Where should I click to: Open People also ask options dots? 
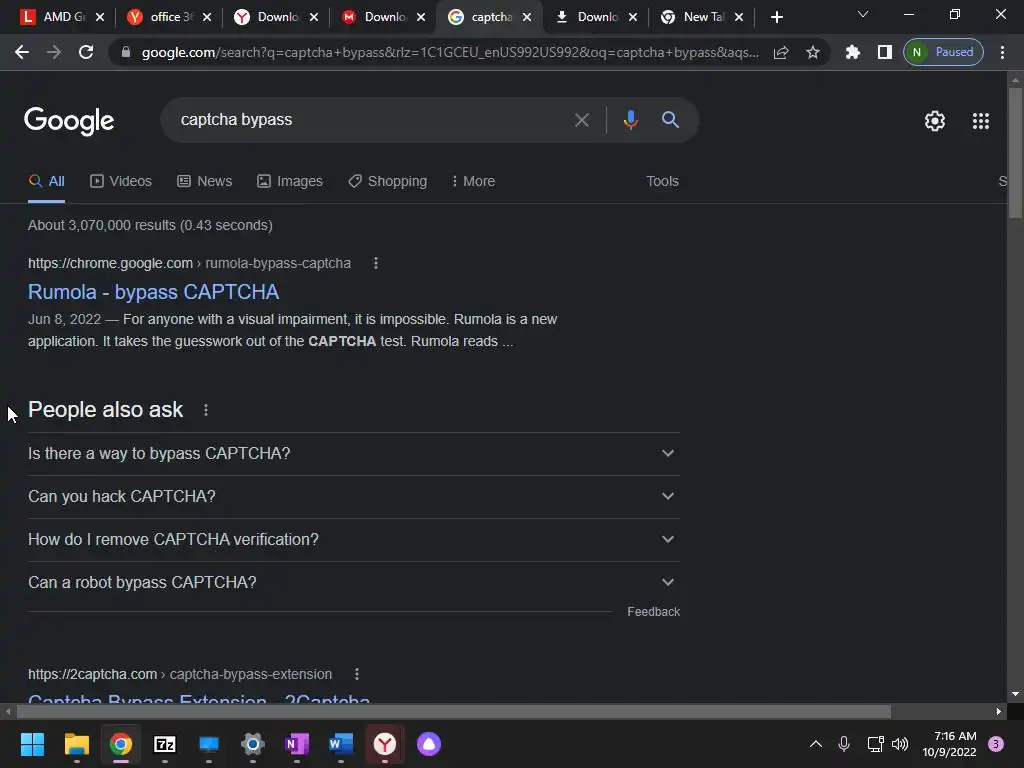tap(206, 410)
